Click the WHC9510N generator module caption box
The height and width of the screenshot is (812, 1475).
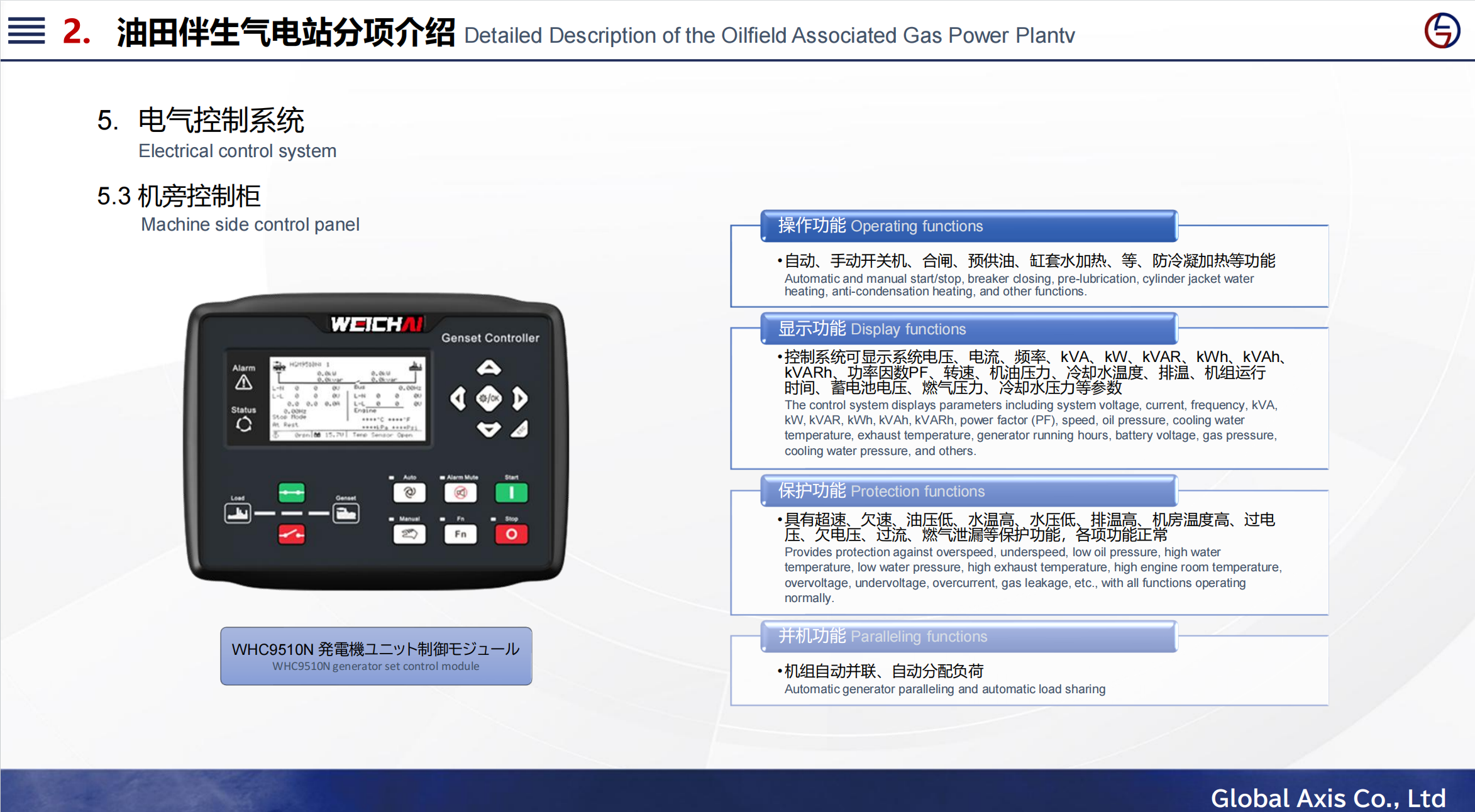tap(376, 656)
